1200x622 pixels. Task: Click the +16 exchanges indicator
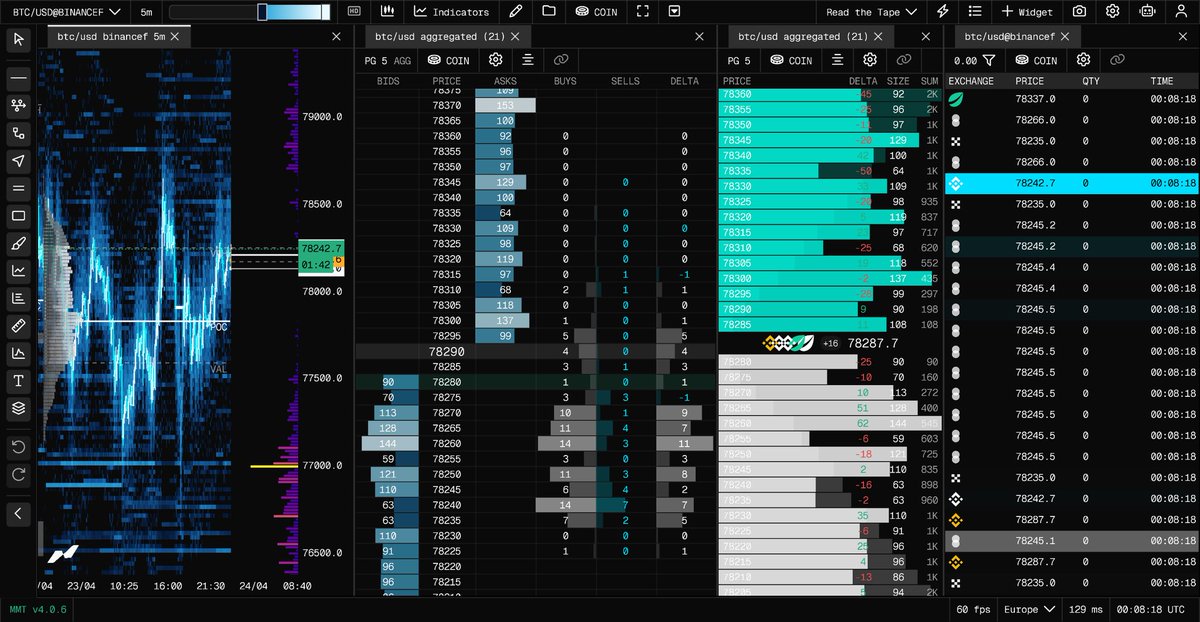coord(830,343)
